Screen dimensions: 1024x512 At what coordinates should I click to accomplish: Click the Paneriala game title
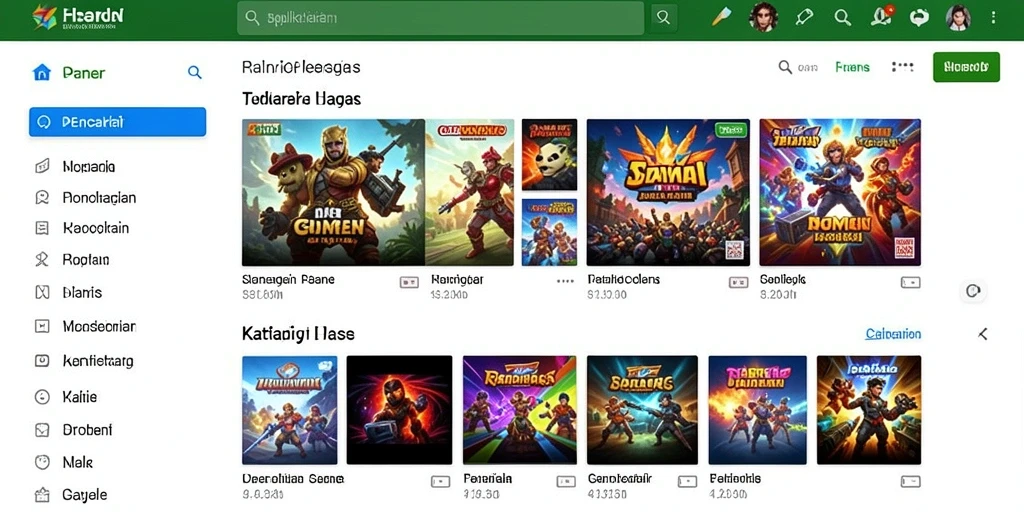coord(488,479)
